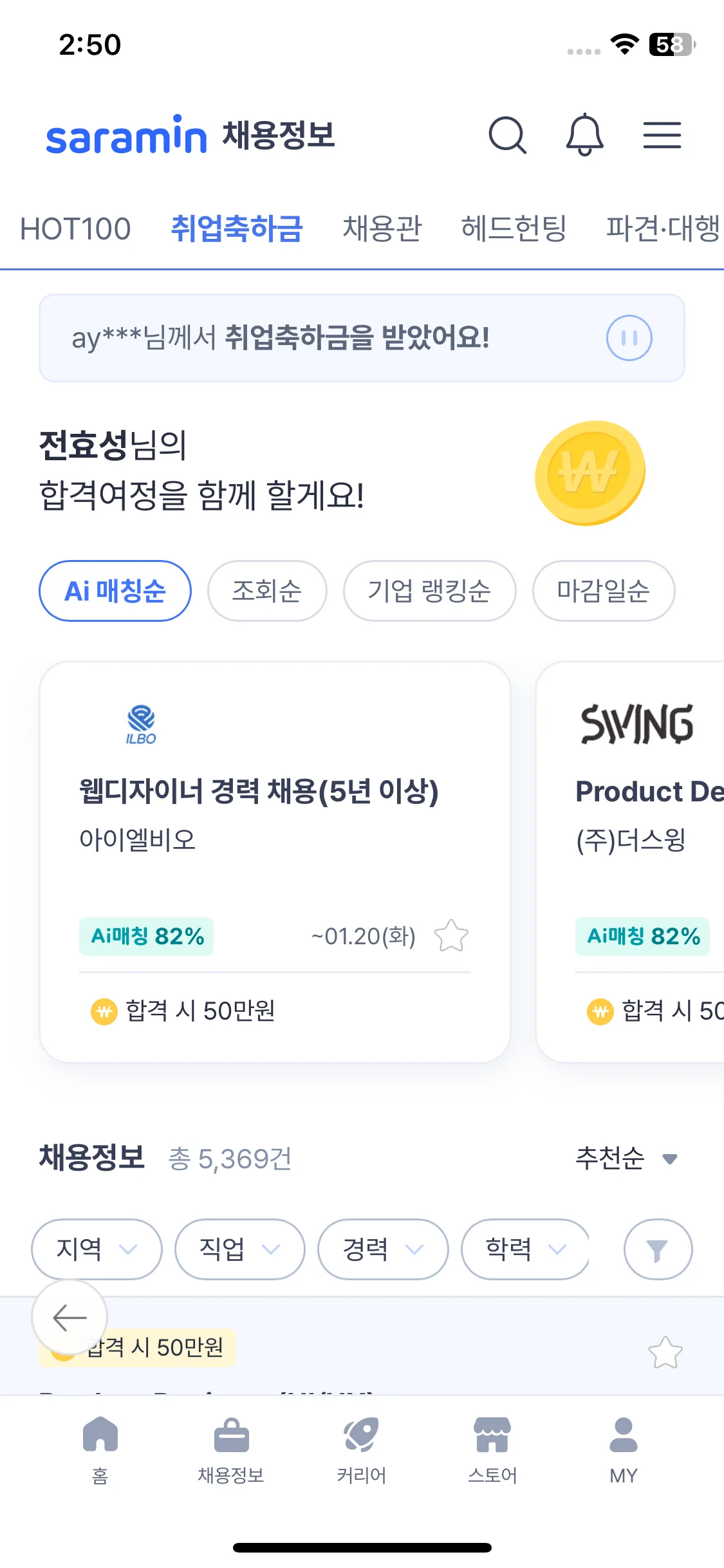Tap the floating back arrow button

[x=70, y=1318]
